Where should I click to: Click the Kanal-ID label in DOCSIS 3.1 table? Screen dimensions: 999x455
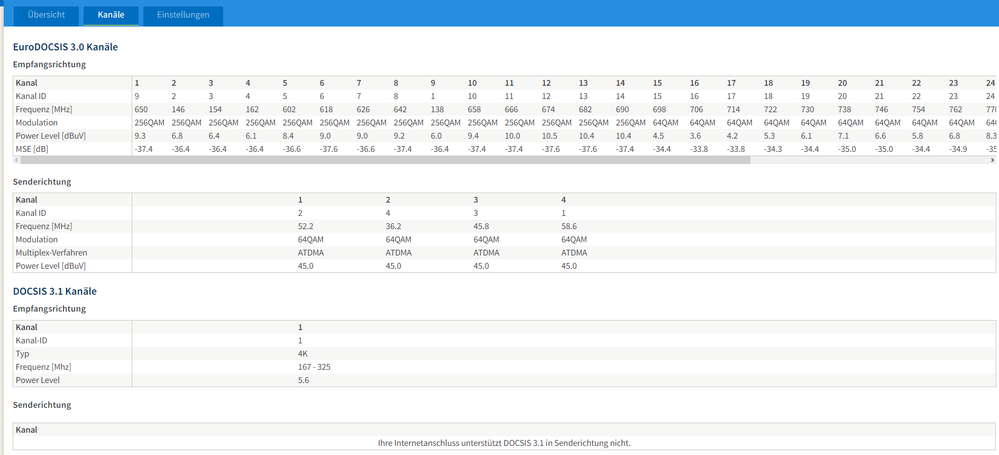pyautogui.click(x=31, y=340)
